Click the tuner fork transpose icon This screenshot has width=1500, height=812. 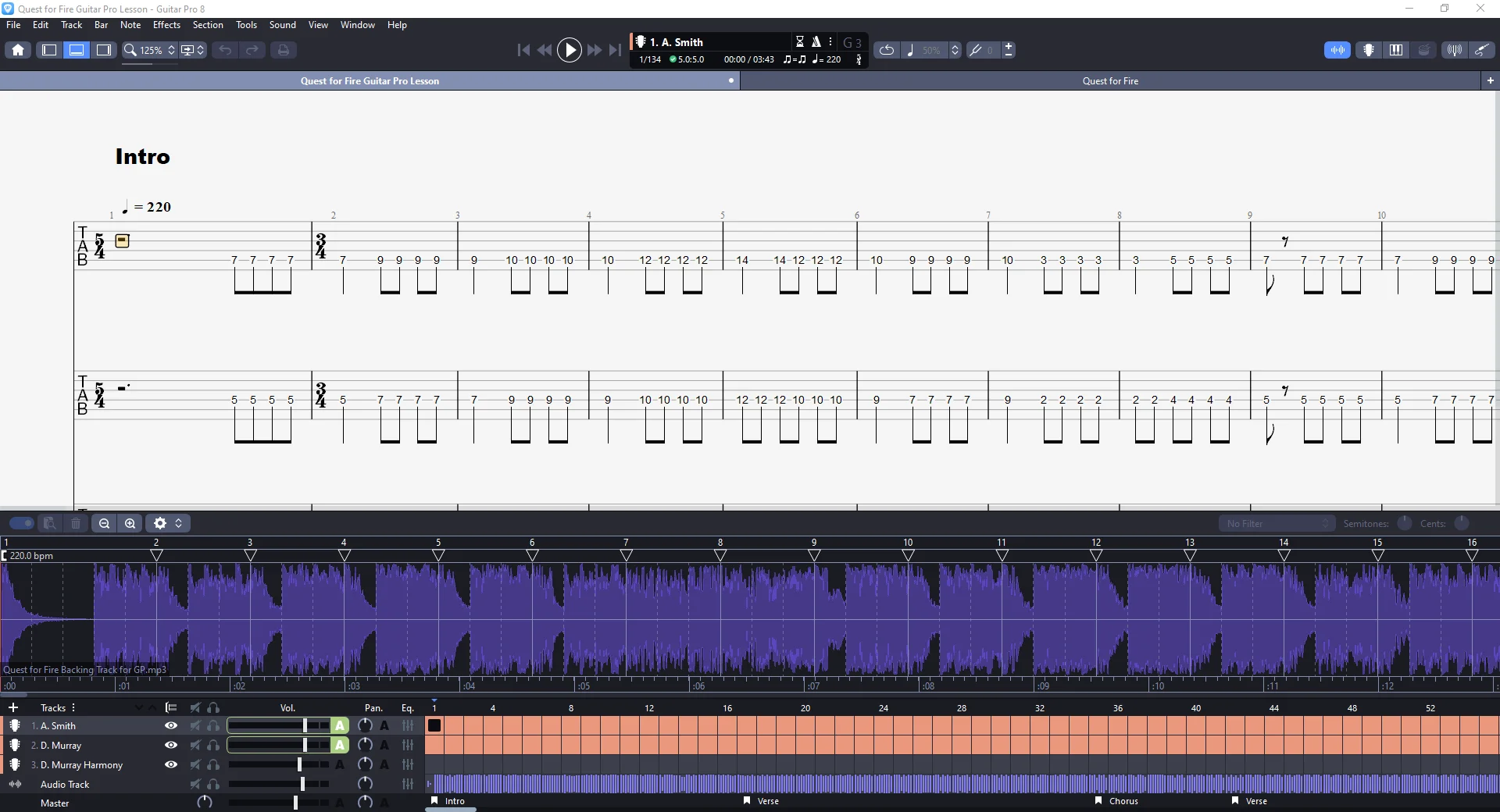pyautogui.click(x=976, y=50)
